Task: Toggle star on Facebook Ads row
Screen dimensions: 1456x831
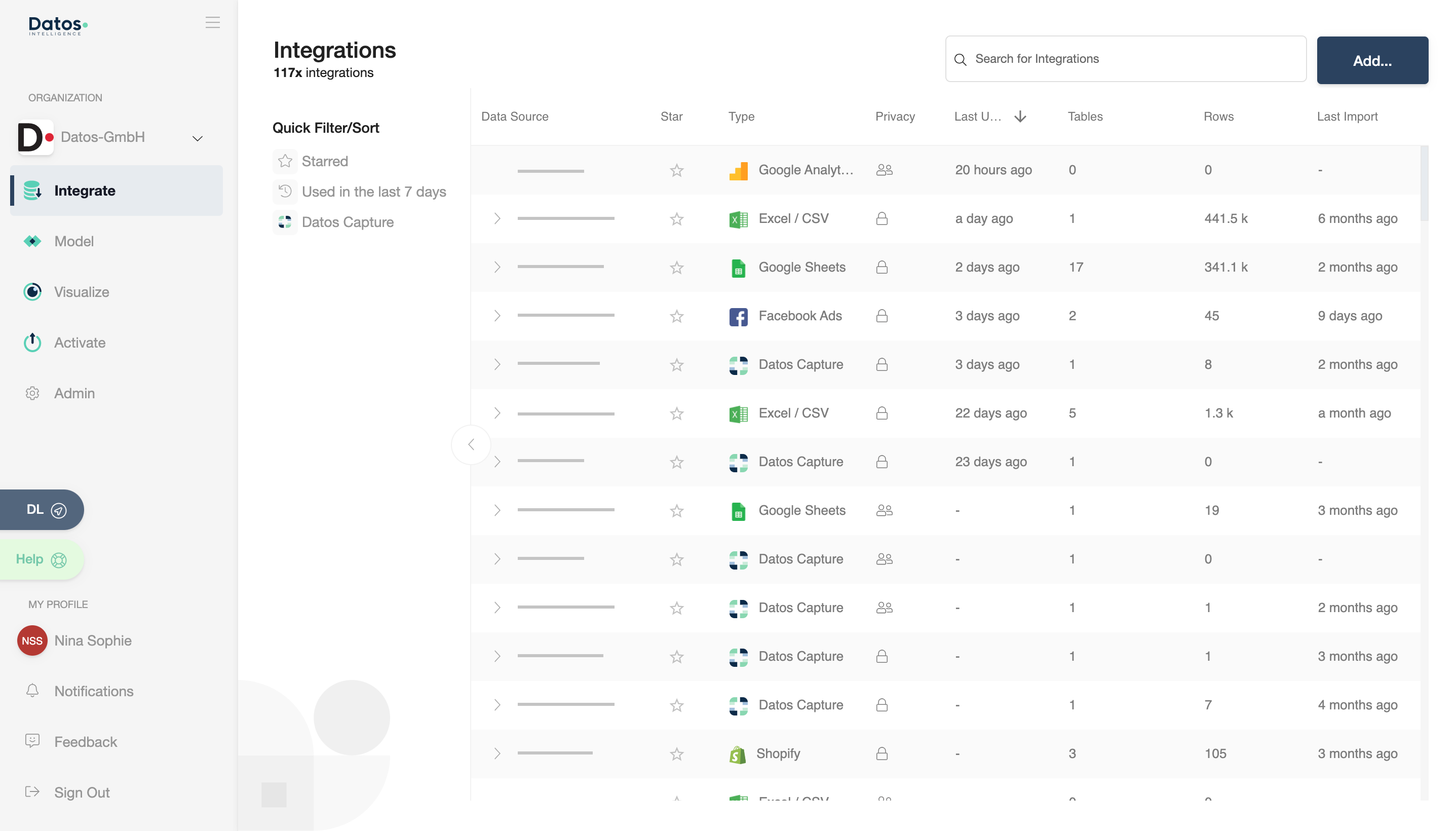Action: click(x=677, y=316)
